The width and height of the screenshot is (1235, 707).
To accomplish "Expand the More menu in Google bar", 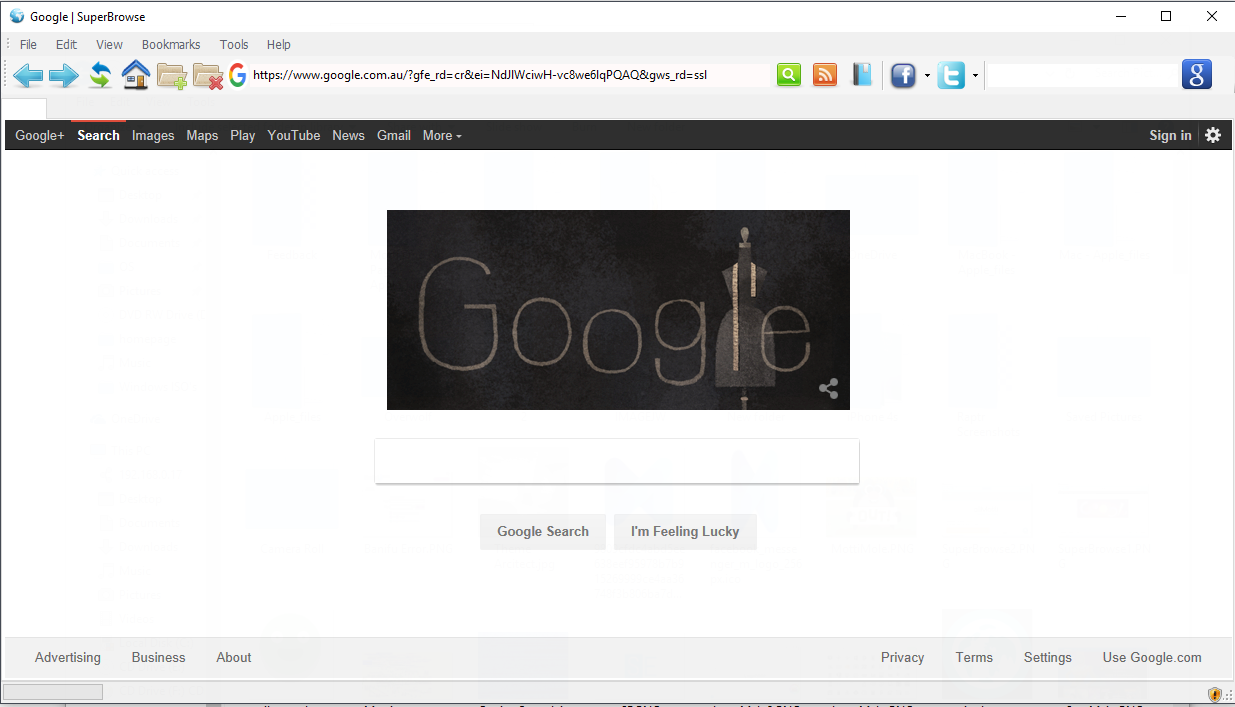I will point(442,135).
